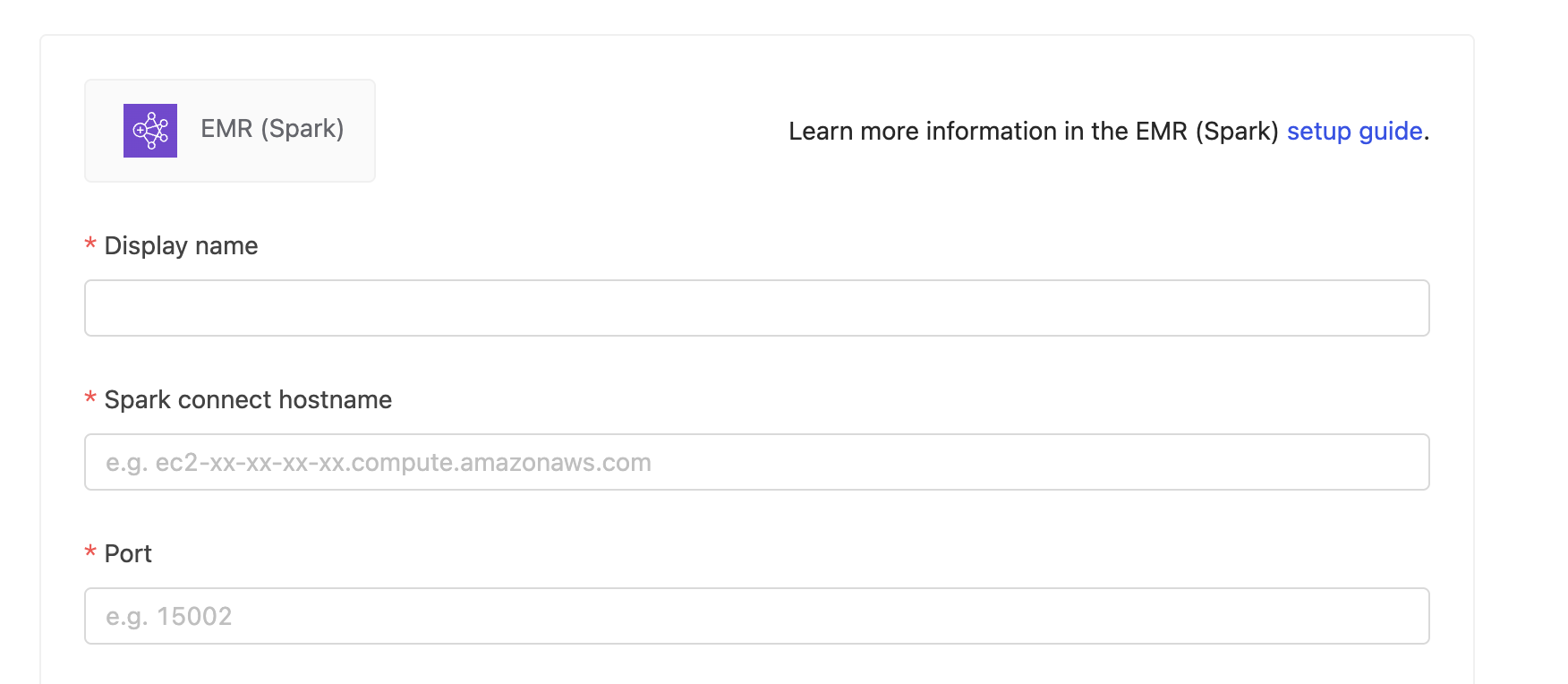1568x684 pixels.
Task: Click the word 'setup' in the link
Action: pos(1318,132)
